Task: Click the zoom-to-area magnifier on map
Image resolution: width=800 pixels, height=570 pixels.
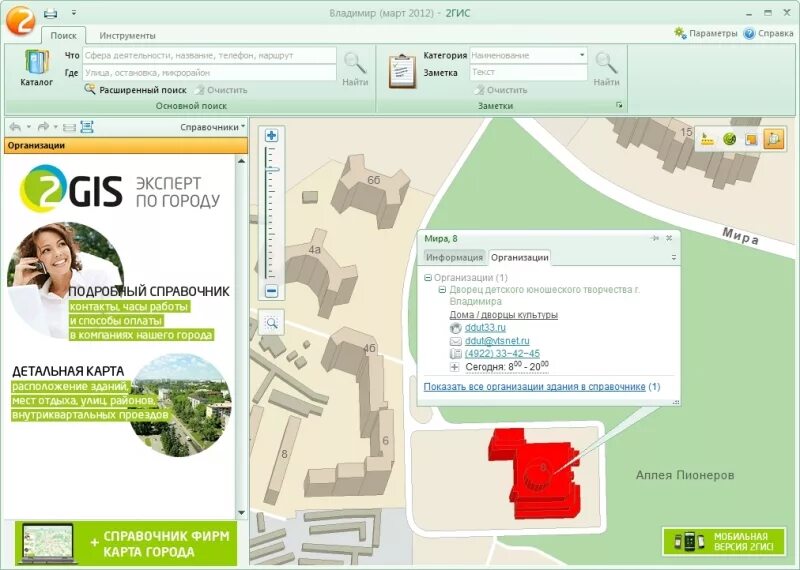Action: point(271,323)
